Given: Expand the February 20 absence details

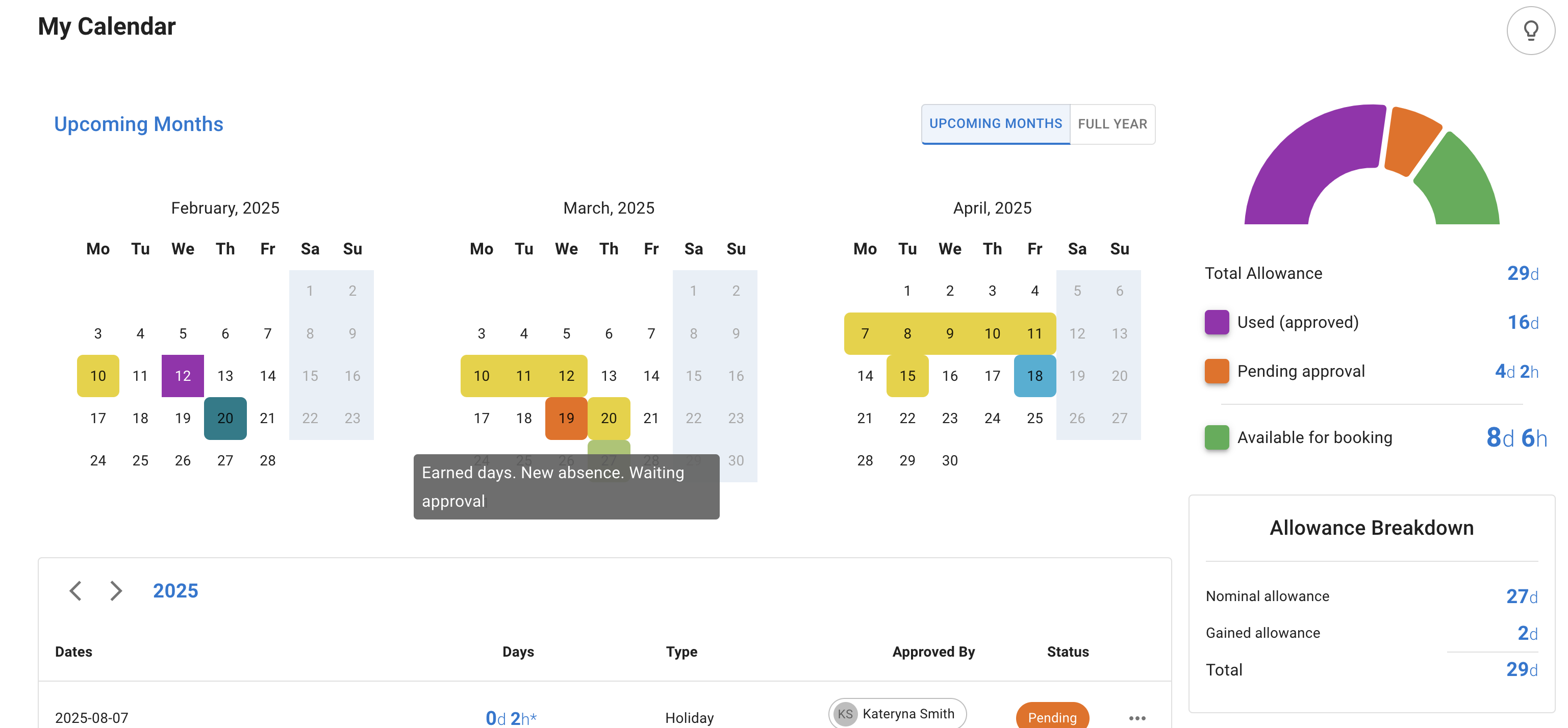Looking at the screenshot, I should pyautogui.click(x=225, y=418).
